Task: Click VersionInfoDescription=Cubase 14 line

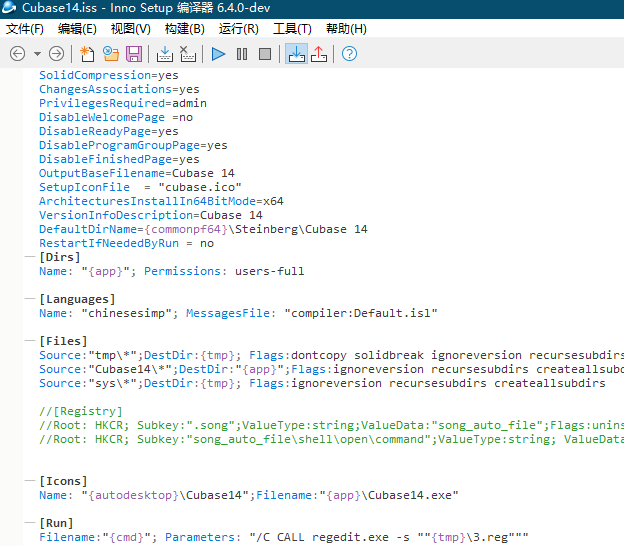Action: pos(150,215)
